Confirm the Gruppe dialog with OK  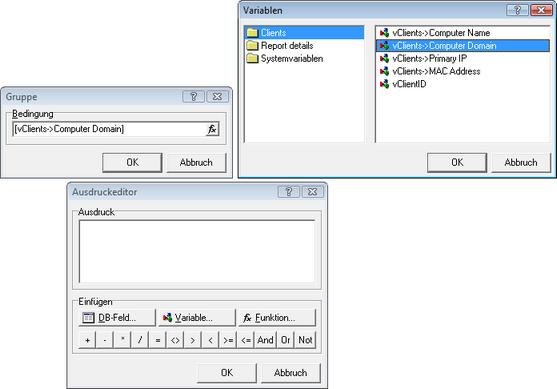pos(132,162)
